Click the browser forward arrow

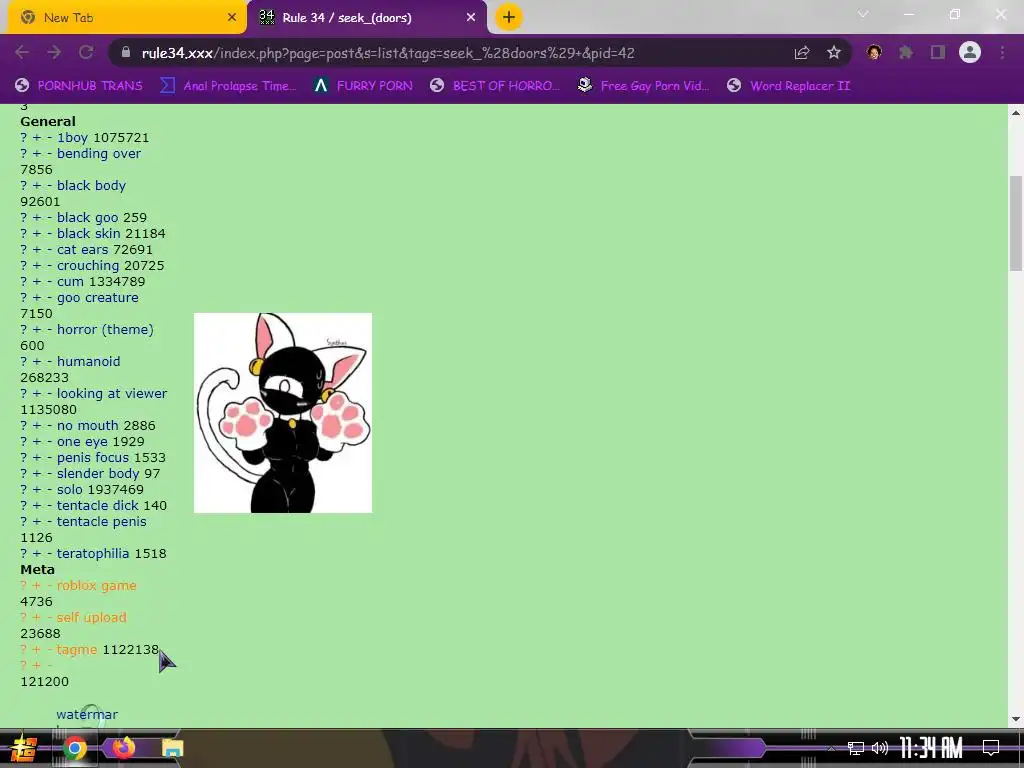(54, 53)
